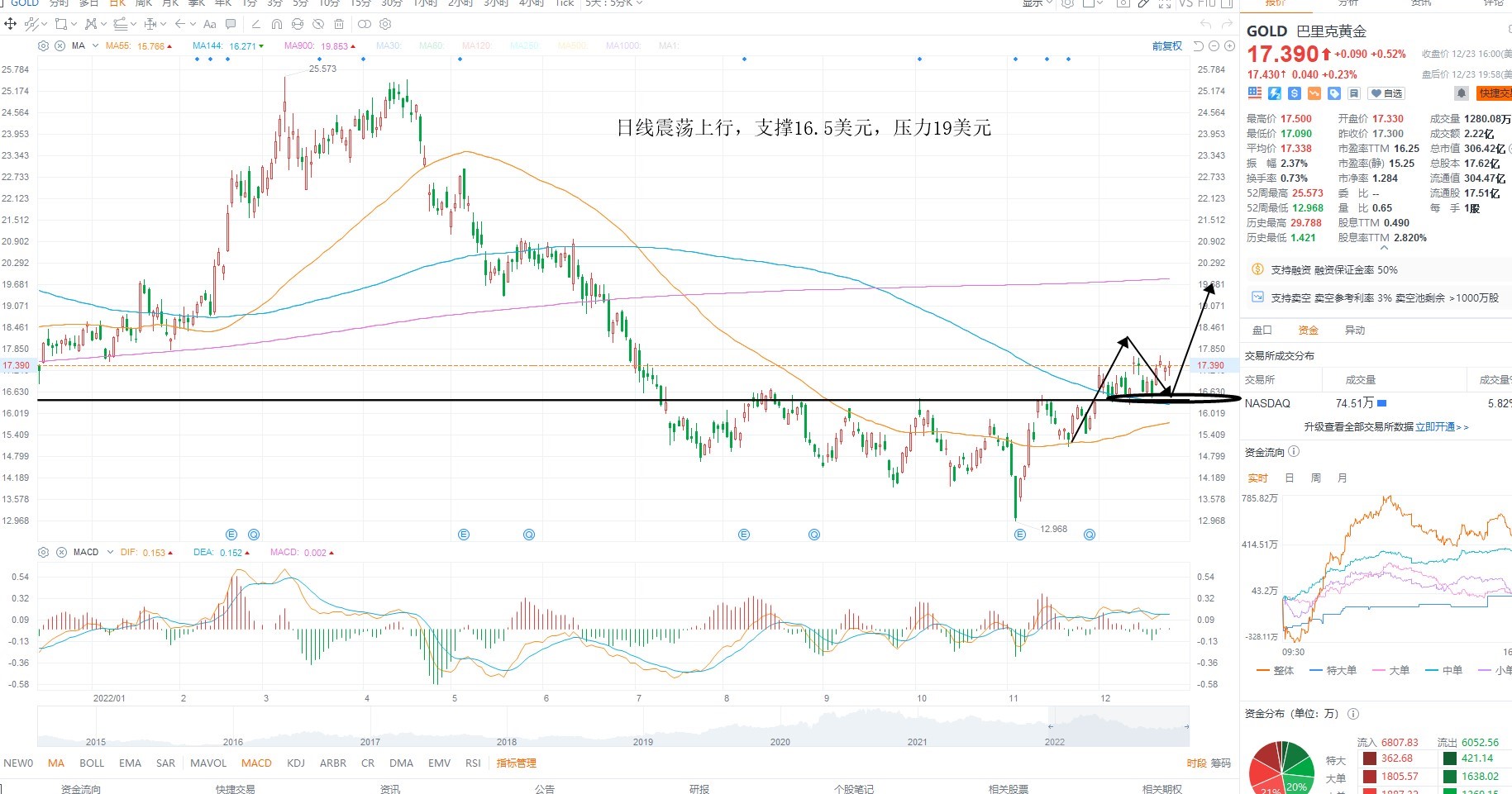Hide all drawings with eye-slash icon
This screenshot has height=794, width=1512.
tap(318, 24)
